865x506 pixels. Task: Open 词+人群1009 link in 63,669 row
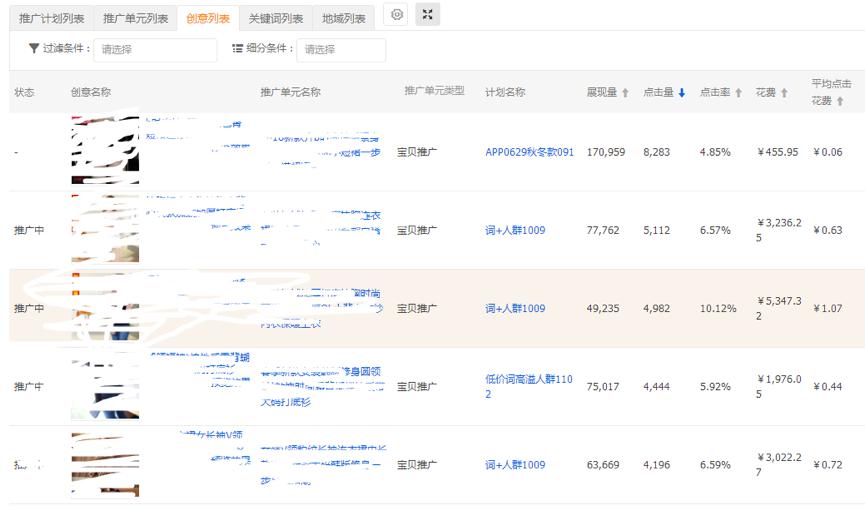[x=515, y=465]
